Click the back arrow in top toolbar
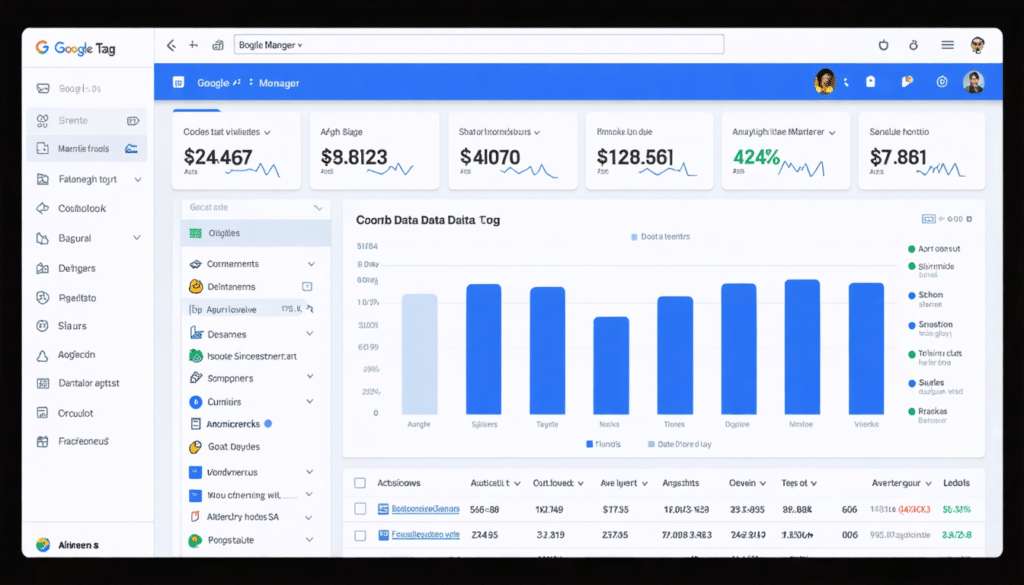 coord(171,45)
